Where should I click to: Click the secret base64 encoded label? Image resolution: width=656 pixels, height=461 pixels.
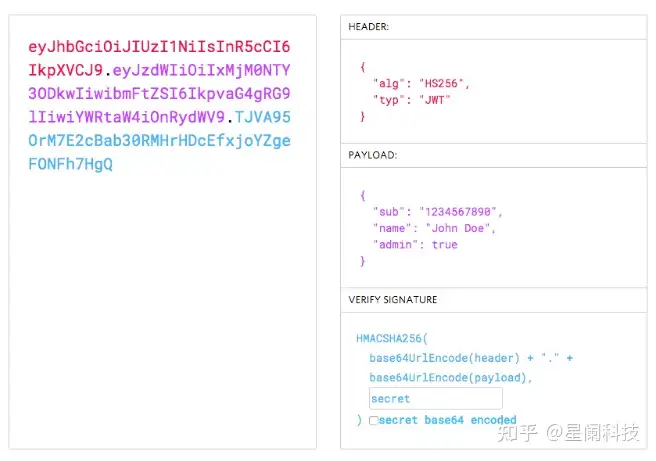448,420
